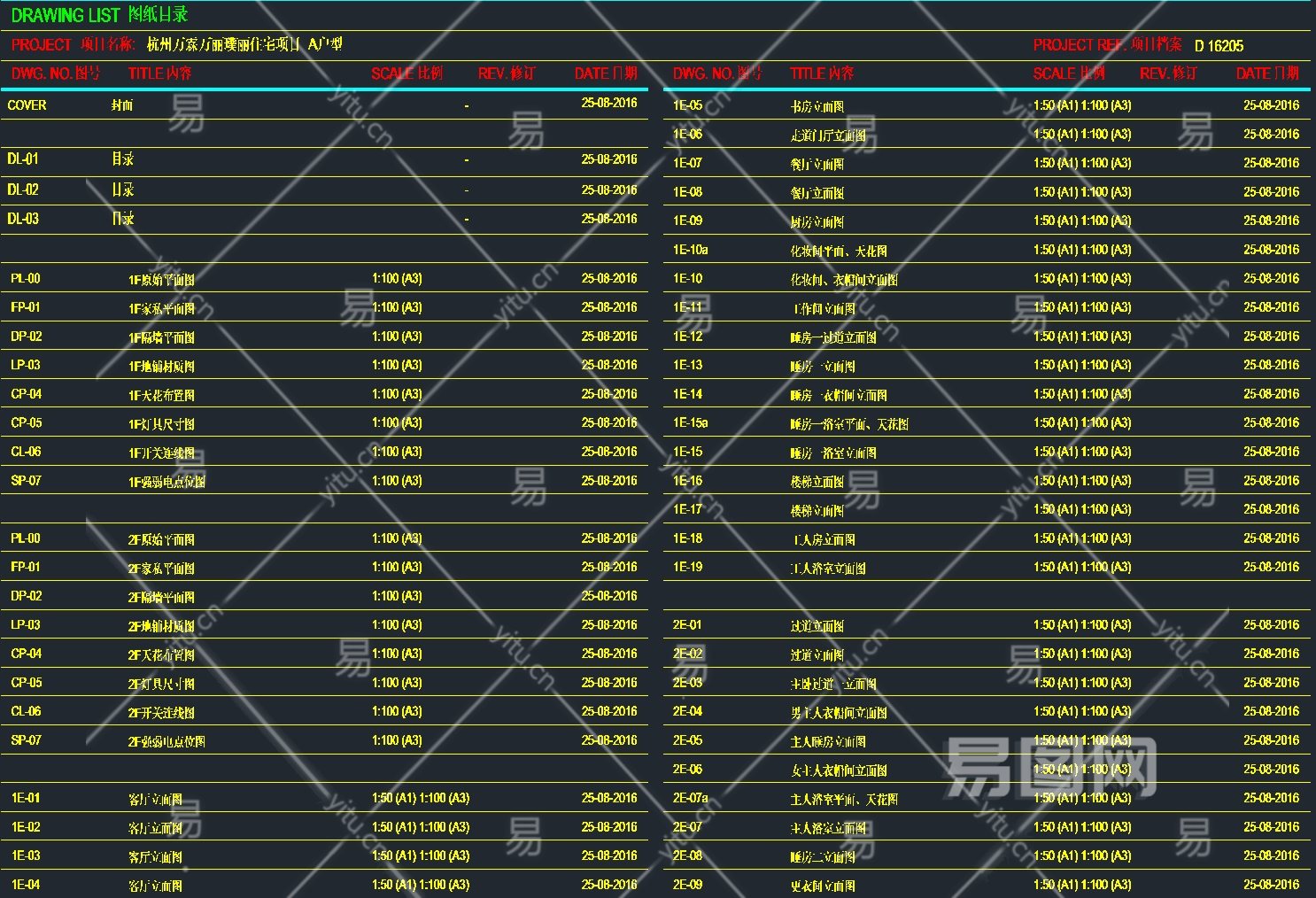The image size is (1316, 898).
Task: Click the 'DRAWING LIST' title text
Action: 65,15
